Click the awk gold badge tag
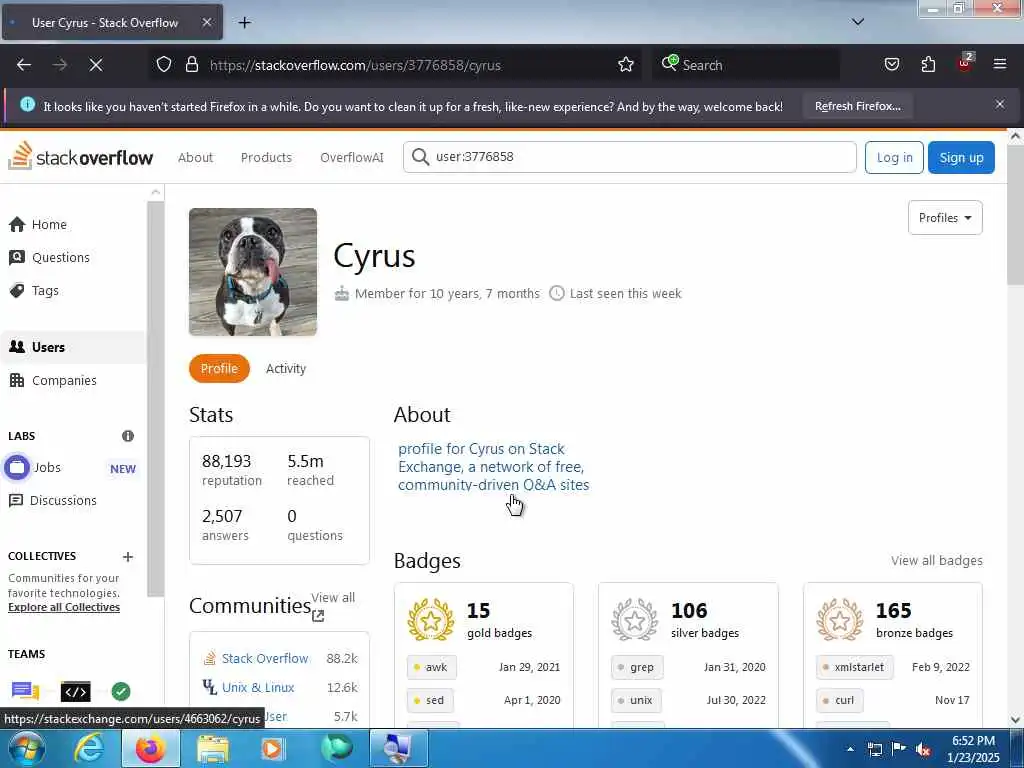This screenshot has width=1024, height=768. point(432,667)
